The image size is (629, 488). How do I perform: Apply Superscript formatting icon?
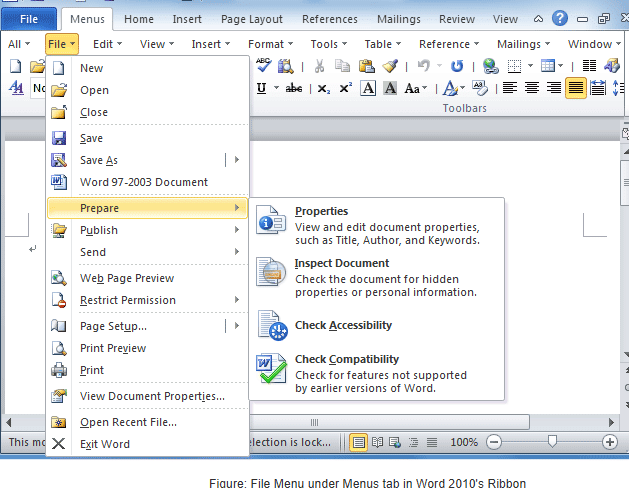(345, 88)
